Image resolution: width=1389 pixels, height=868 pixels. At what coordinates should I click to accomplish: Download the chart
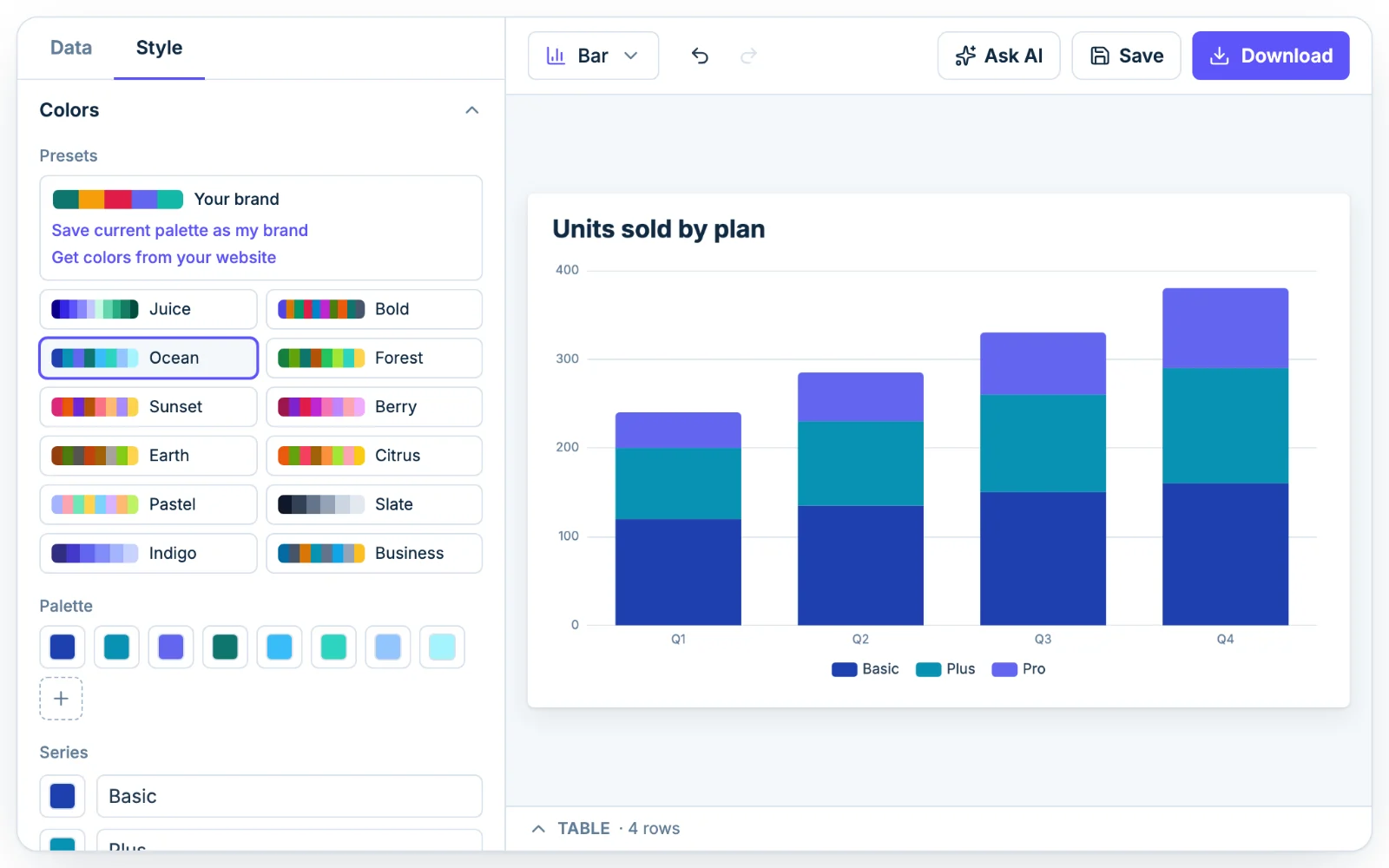(x=1270, y=56)
